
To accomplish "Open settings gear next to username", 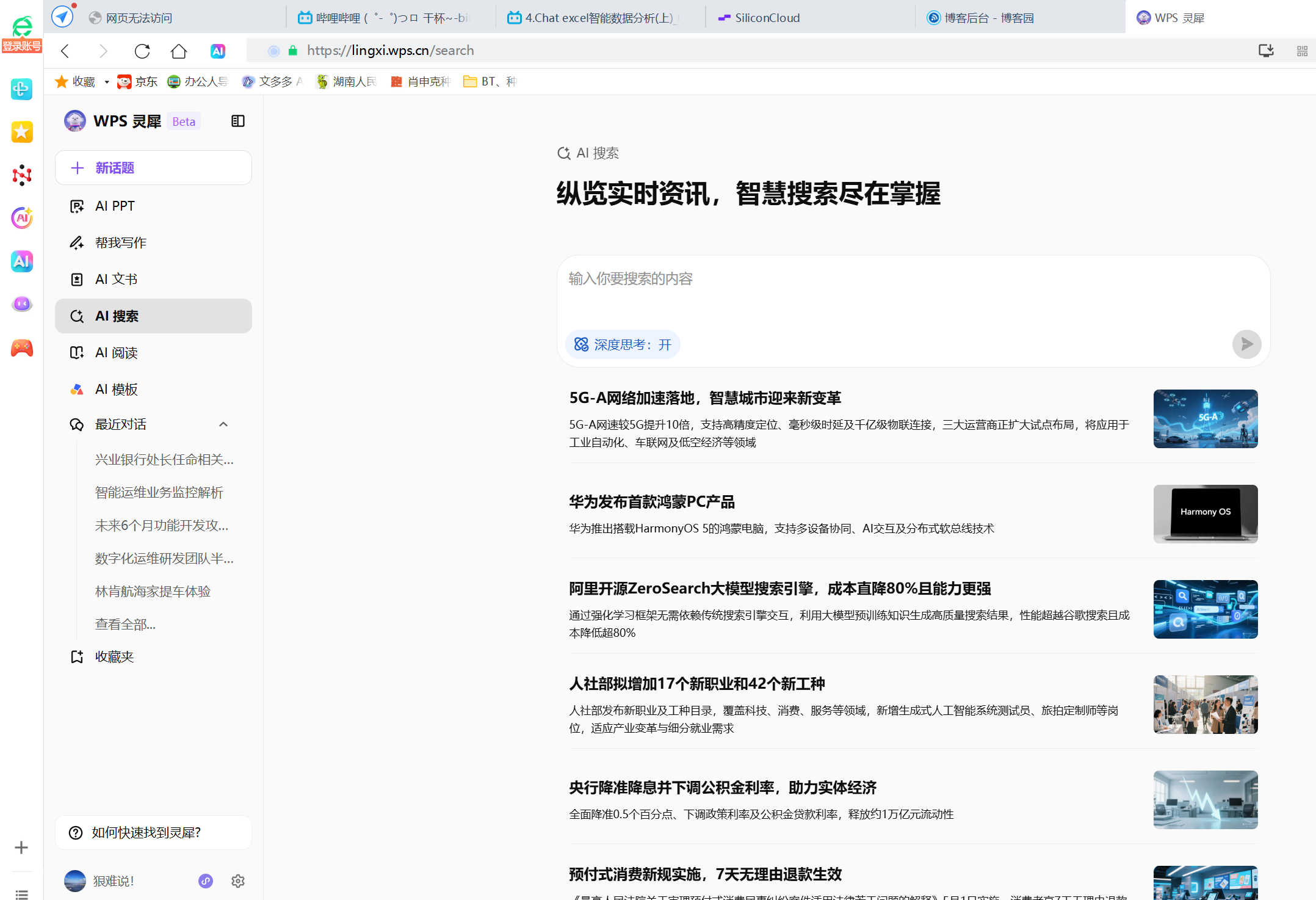I will click(x=238, y=881).
